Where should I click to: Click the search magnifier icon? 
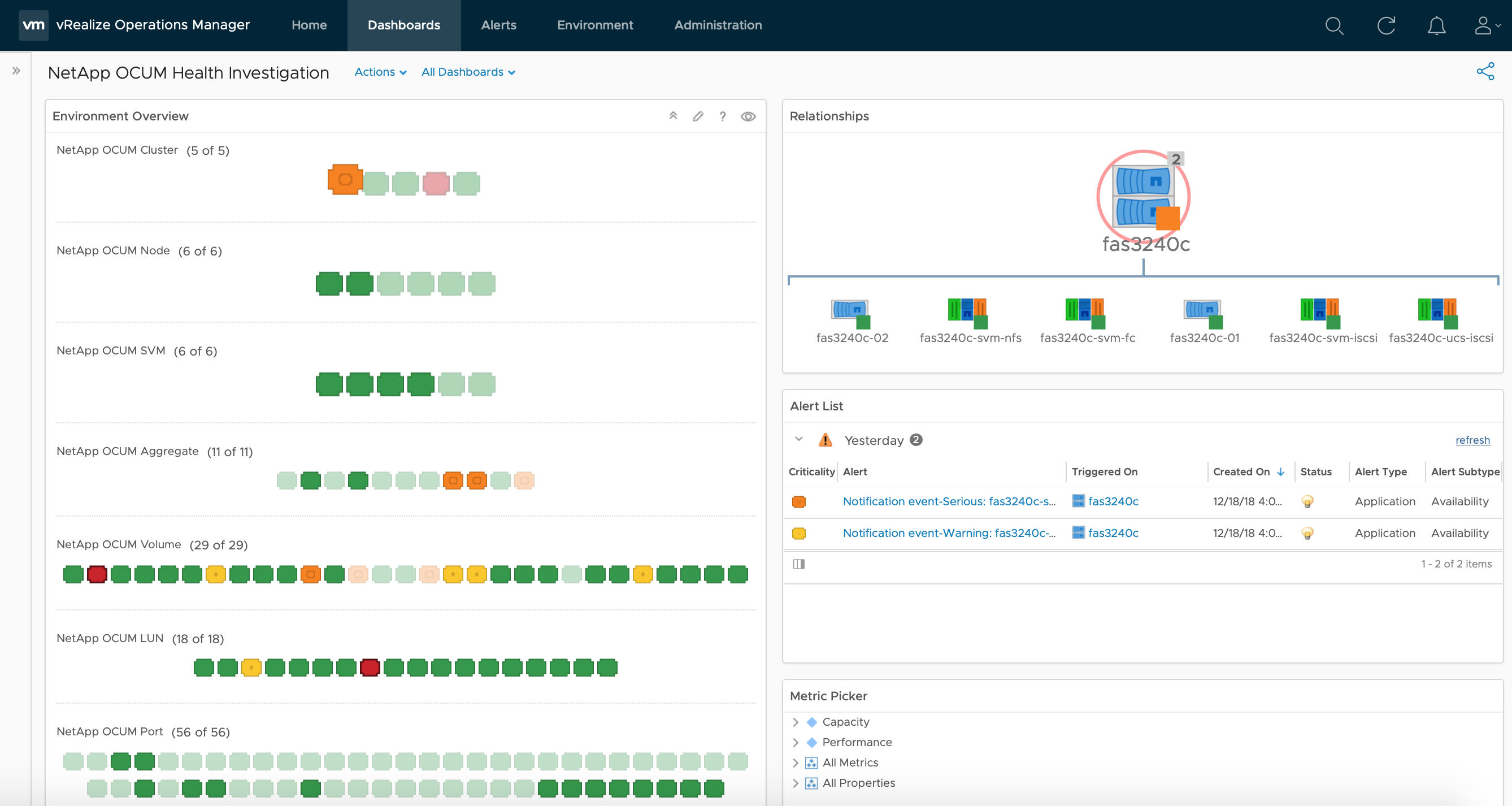(x=1334, y=26)
